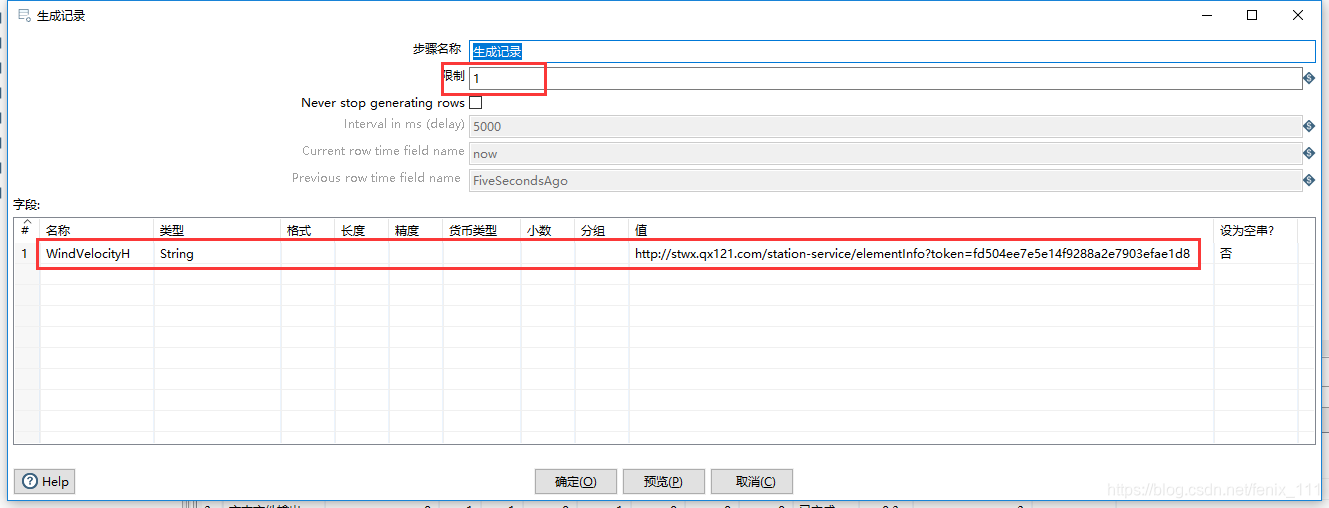Click variable icon beside limit field
The height and width of the screenshot is (508, 1329).
[x=1309, y=78]
